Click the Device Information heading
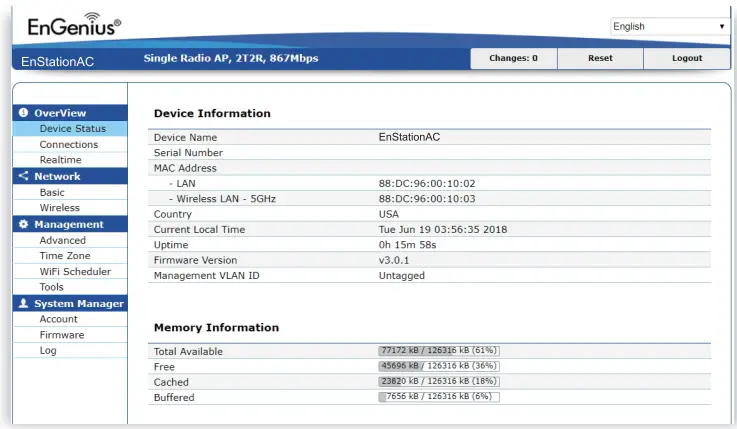The width and height of the screenshot is (737, 429). 212,113
